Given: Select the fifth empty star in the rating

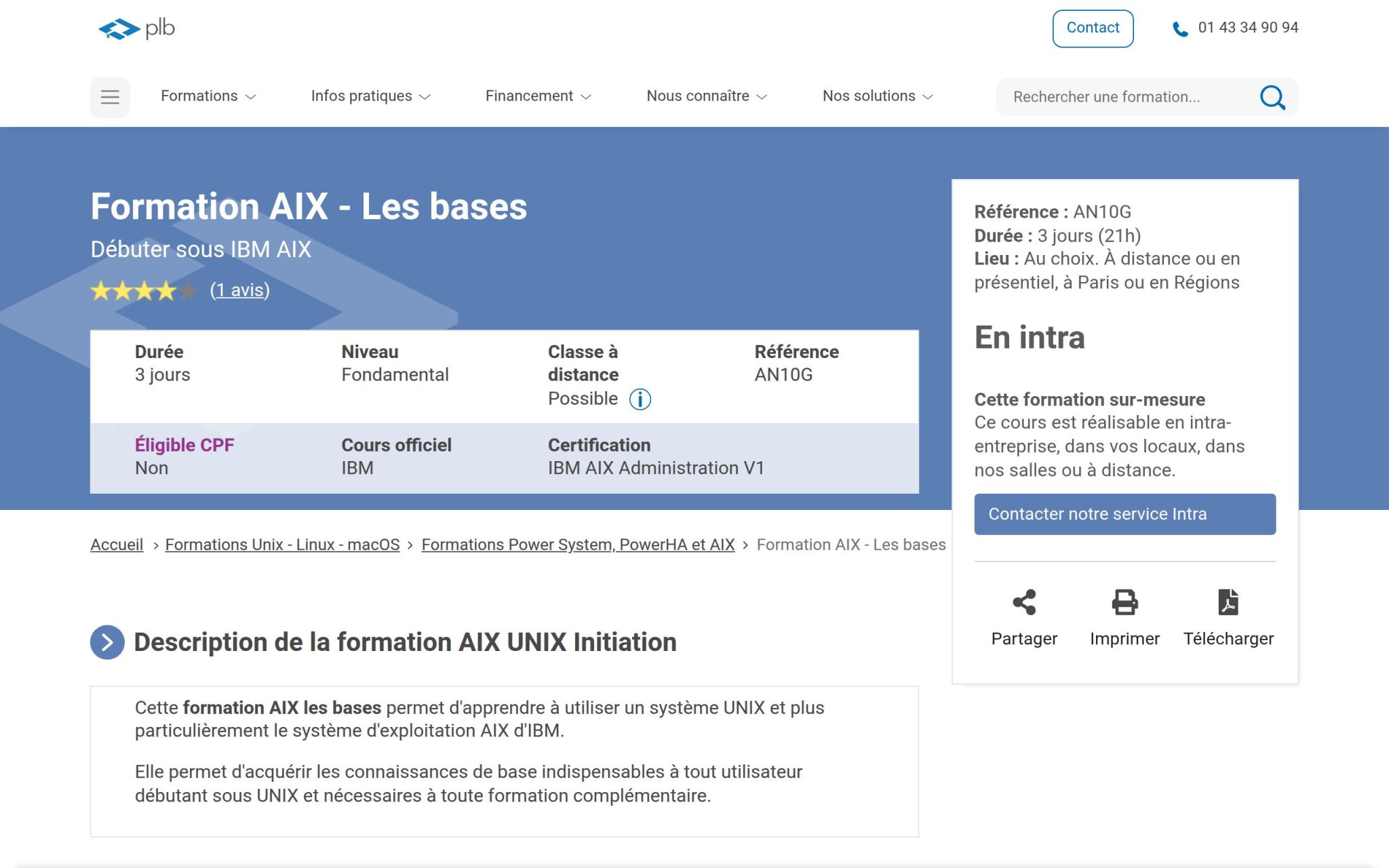Looking at the screenshot, I should click(x=188, y=291).
